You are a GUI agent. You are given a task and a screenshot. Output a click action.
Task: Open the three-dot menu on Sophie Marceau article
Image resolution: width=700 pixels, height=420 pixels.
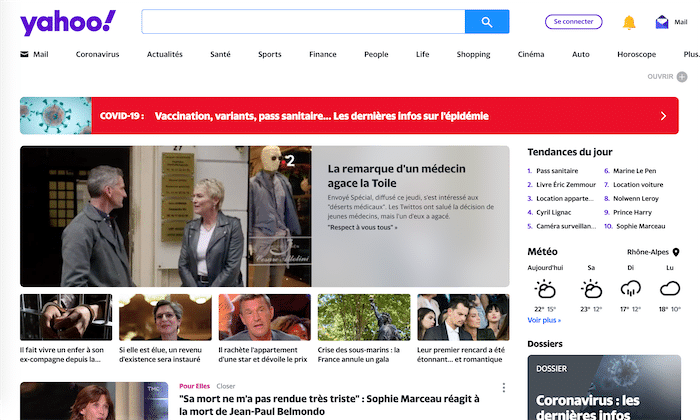point(503,388)
